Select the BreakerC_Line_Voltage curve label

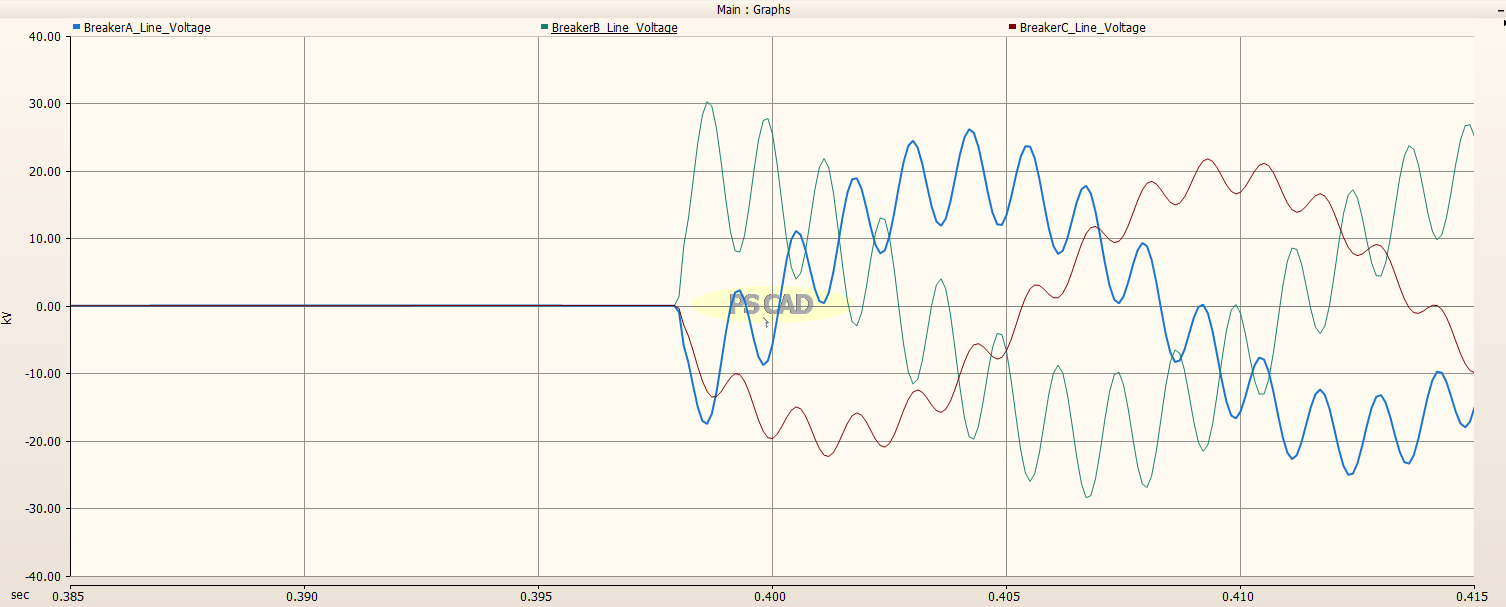[1082, 28]
